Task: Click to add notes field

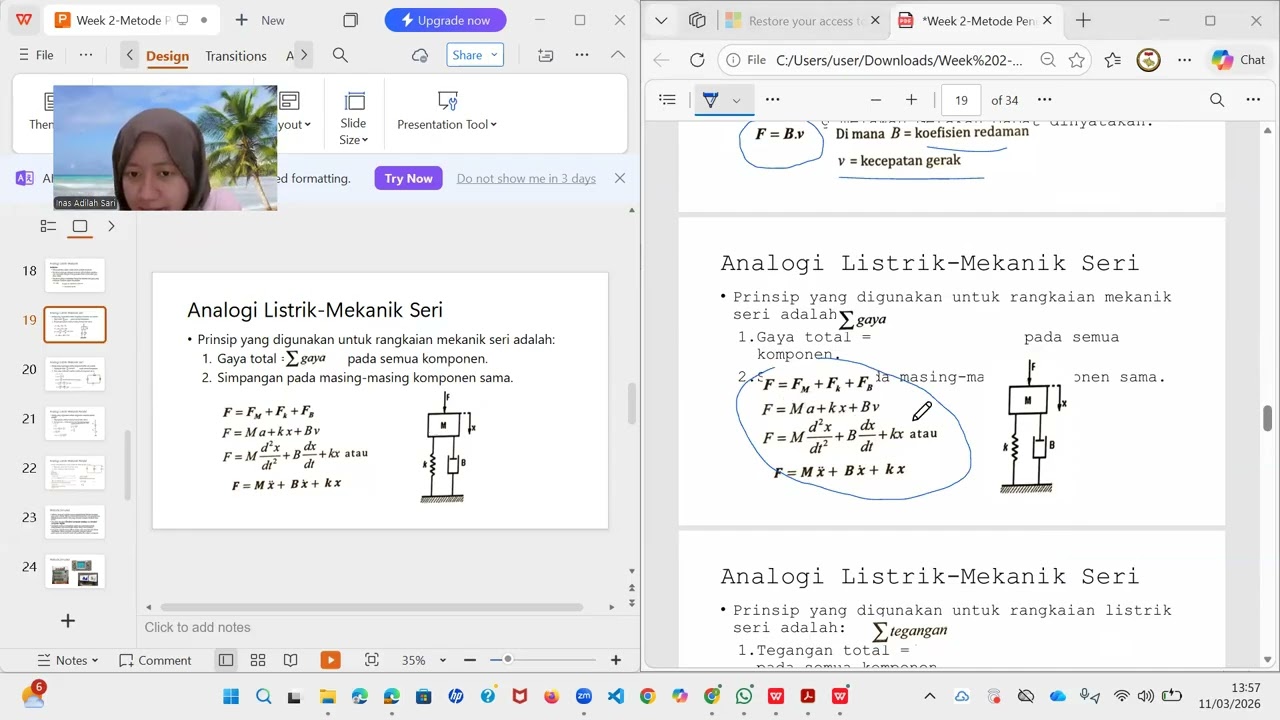Action: tap(198, 627)
